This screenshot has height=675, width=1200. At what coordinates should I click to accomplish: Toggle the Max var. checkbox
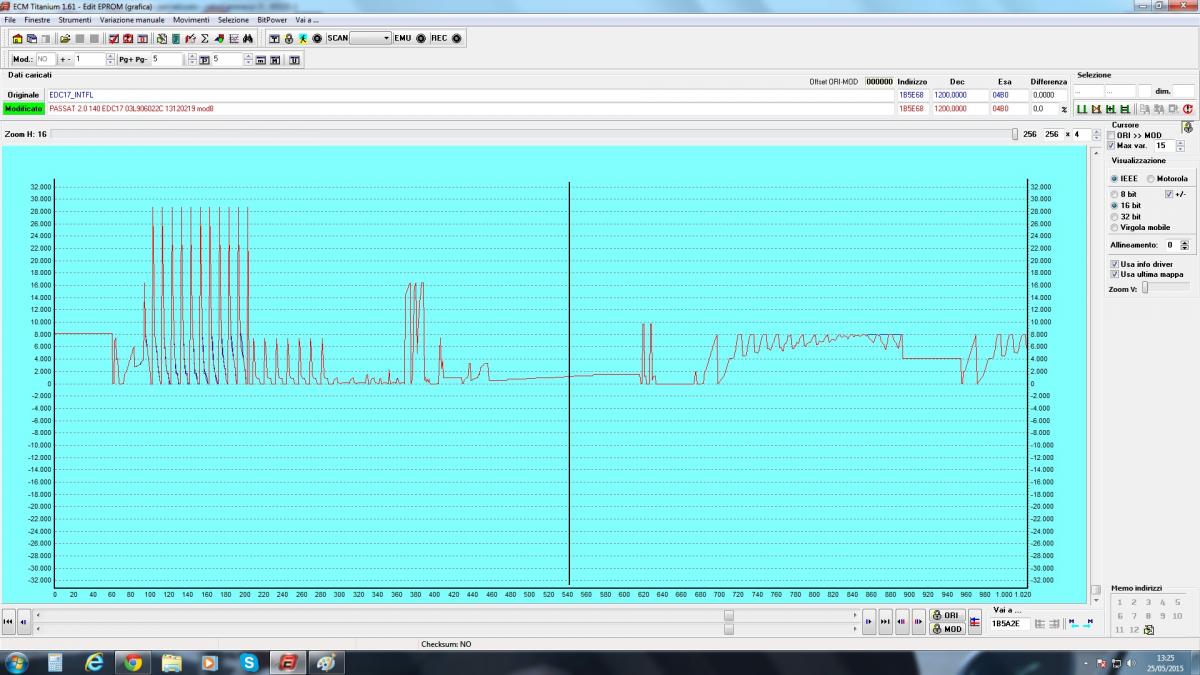pyautogui.click(x=1111, y=145)
